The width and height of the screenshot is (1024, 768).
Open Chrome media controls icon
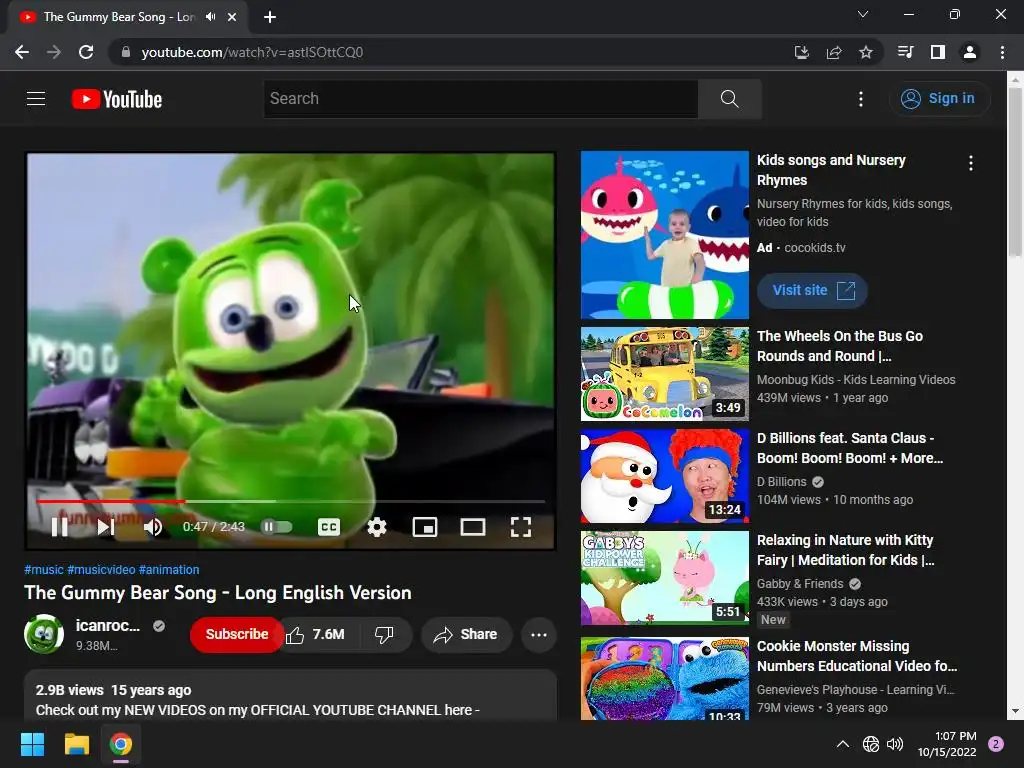point(905,52)
